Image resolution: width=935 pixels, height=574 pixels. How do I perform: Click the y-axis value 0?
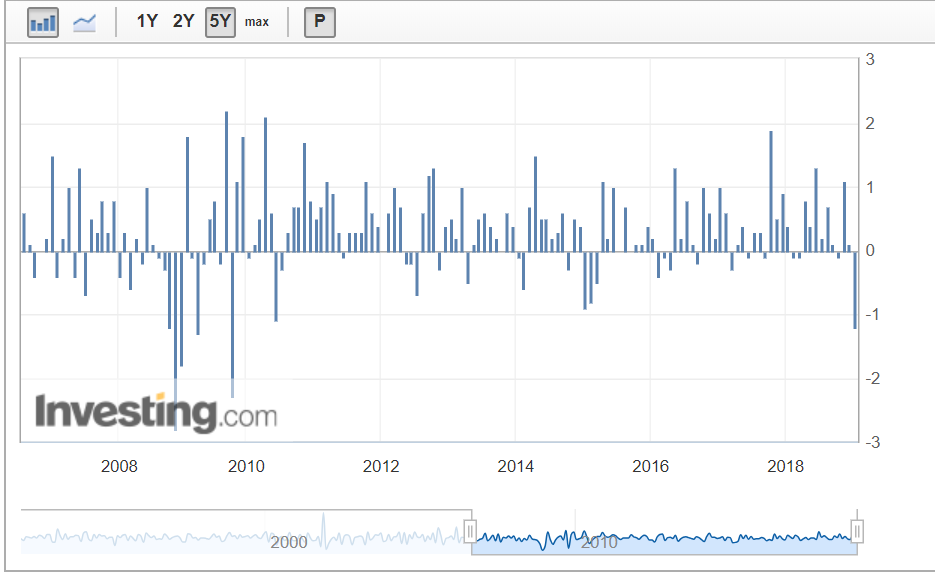pyautogui.click(x=870, y=251)
